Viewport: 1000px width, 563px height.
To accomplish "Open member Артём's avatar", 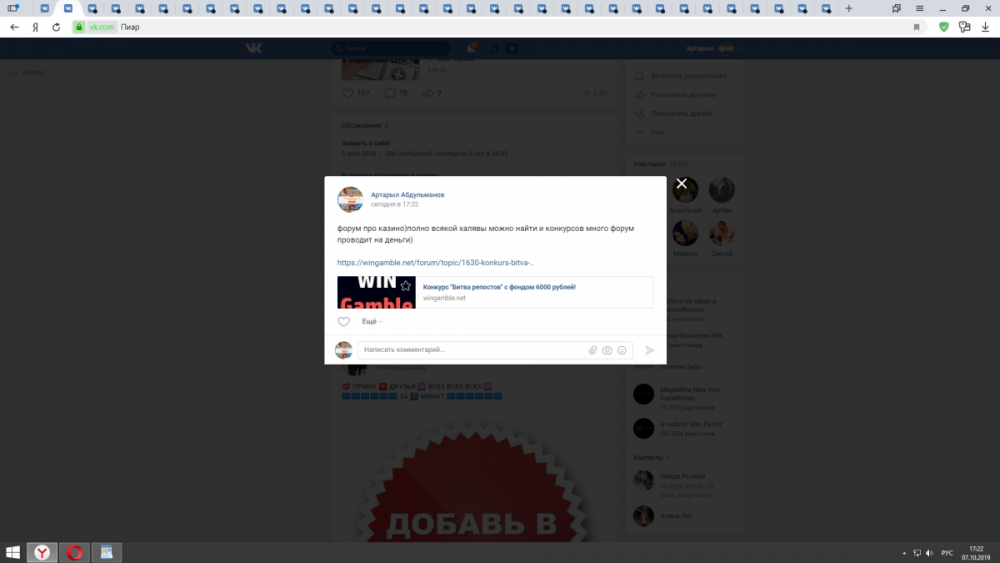I will click(x=721, y=190).
